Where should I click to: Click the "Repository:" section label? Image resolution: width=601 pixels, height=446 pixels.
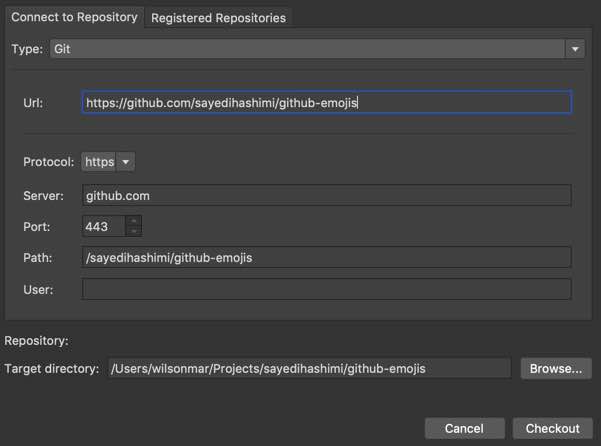click(36, 341)
